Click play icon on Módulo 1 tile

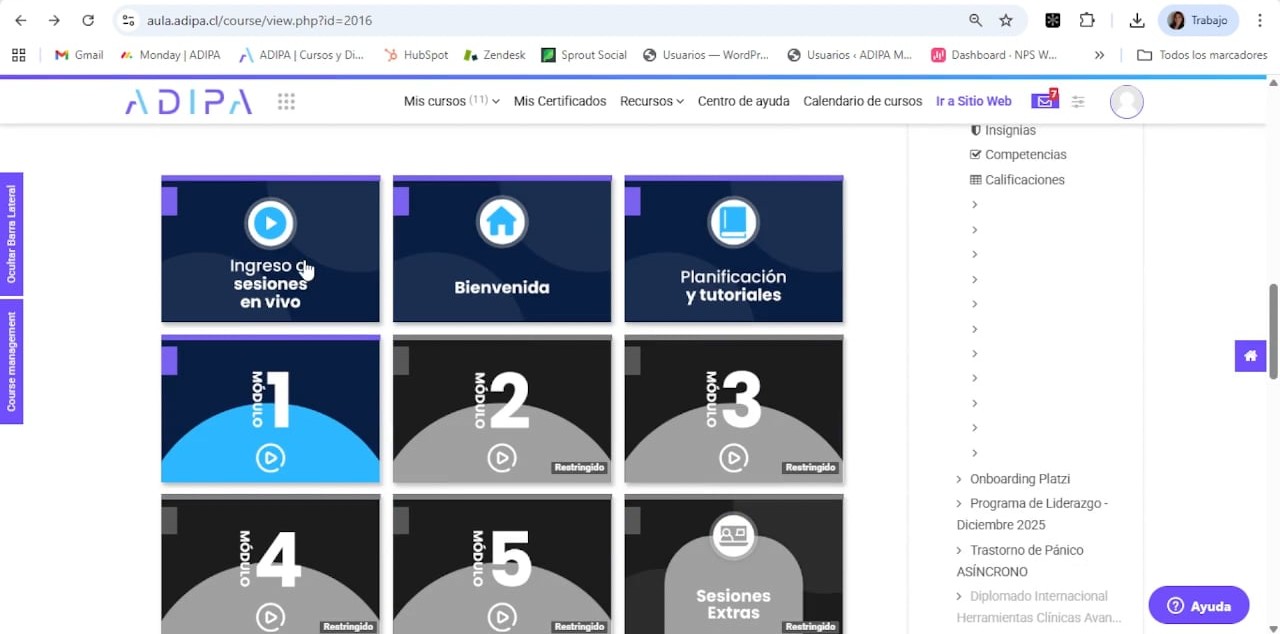270,458
